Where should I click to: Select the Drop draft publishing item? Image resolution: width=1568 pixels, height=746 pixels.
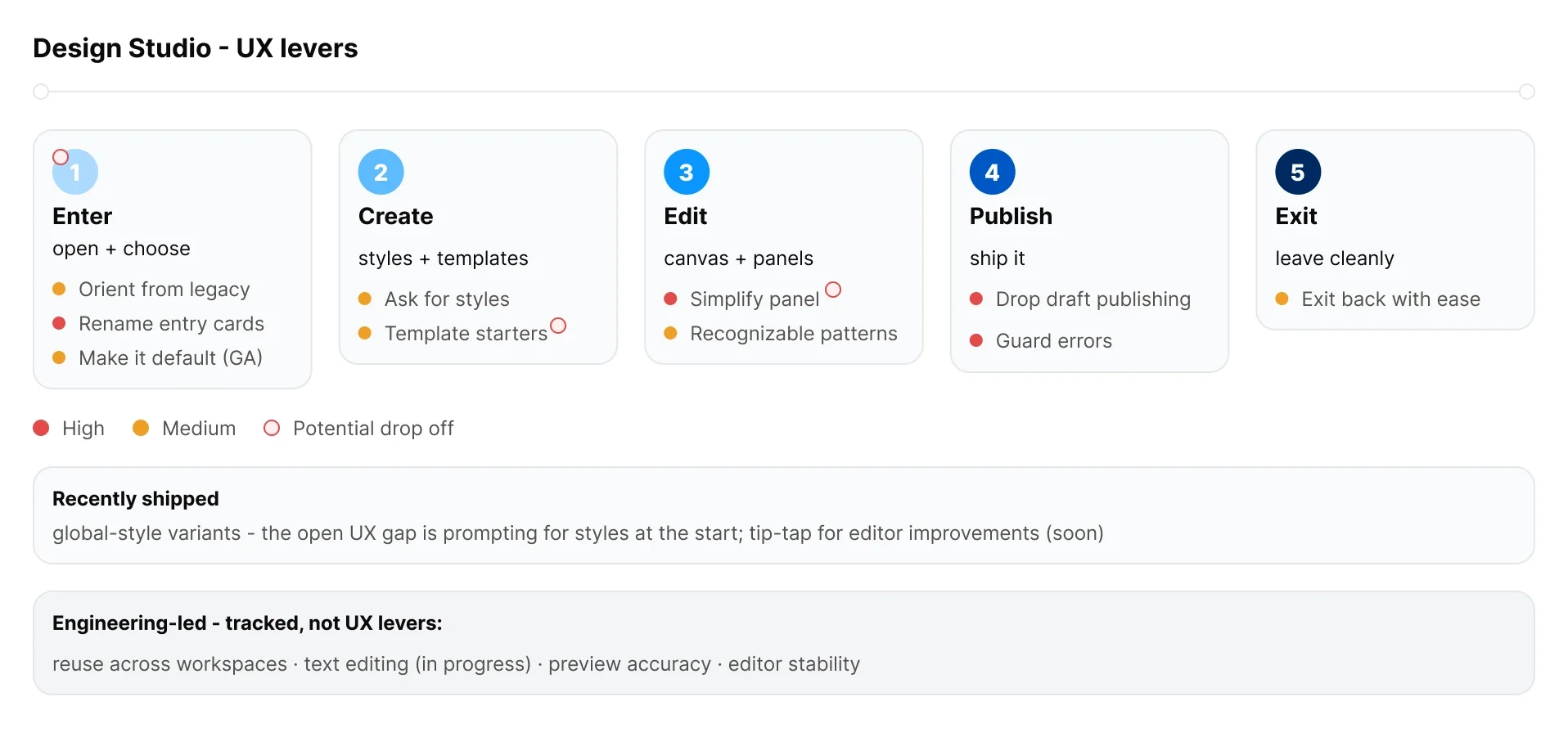(x=1080, y=299)
